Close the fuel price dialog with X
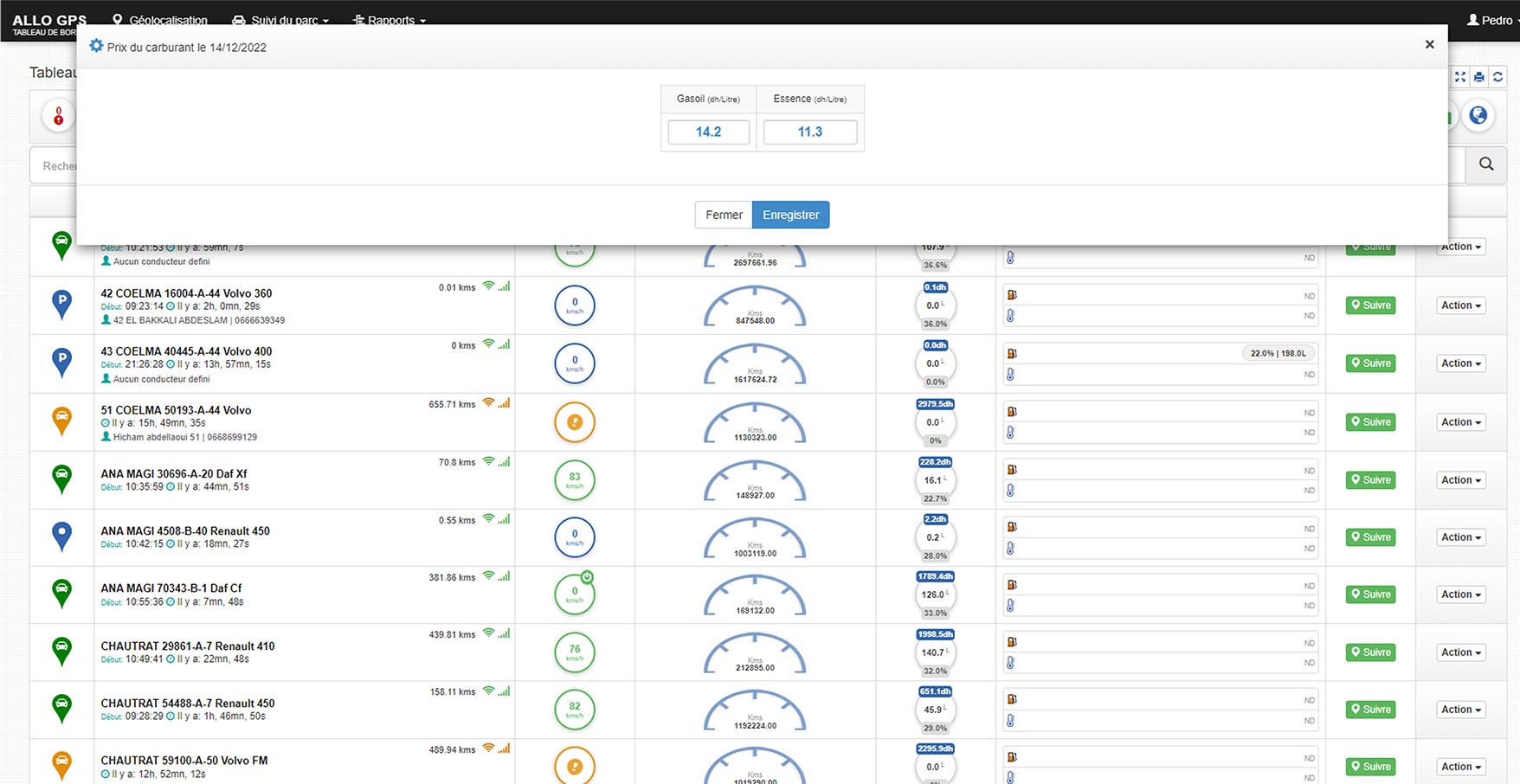1520x784 pixels. click(1429, 44)
